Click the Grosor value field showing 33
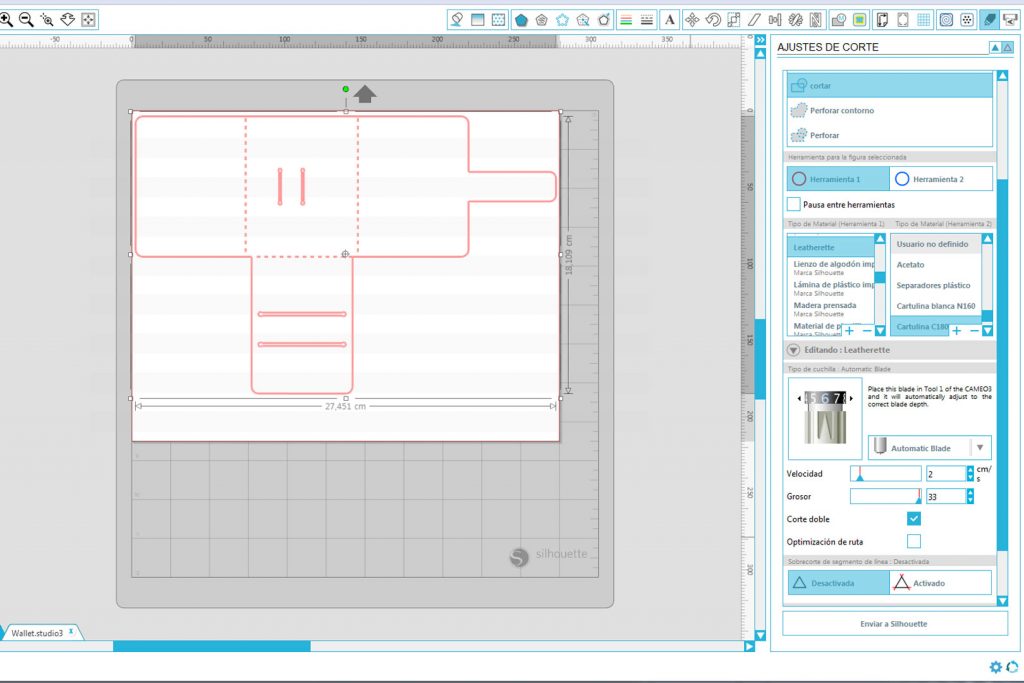The height and width of the screenshot is (683, 1024). click(945, 496)
